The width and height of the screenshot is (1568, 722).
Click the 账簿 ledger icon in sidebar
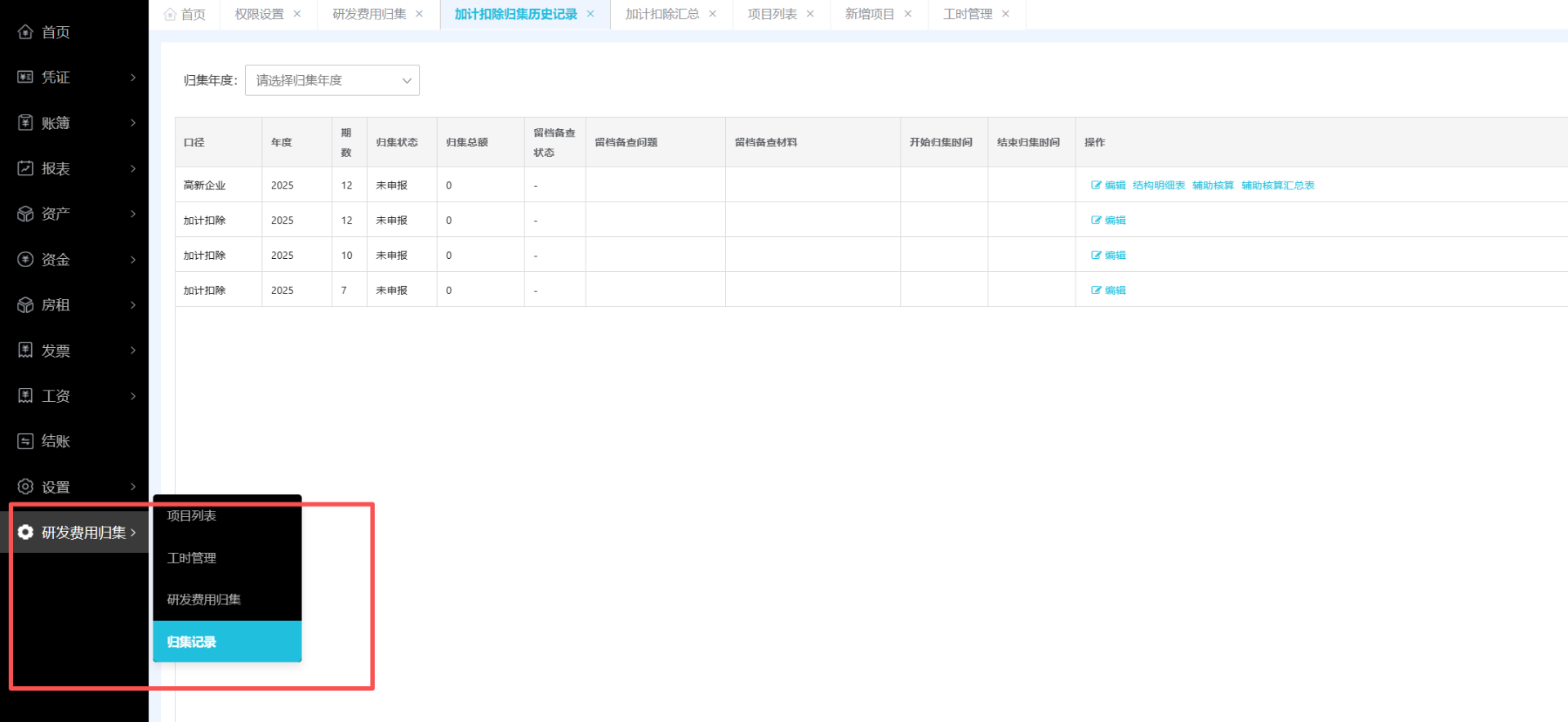click(25, 123)
